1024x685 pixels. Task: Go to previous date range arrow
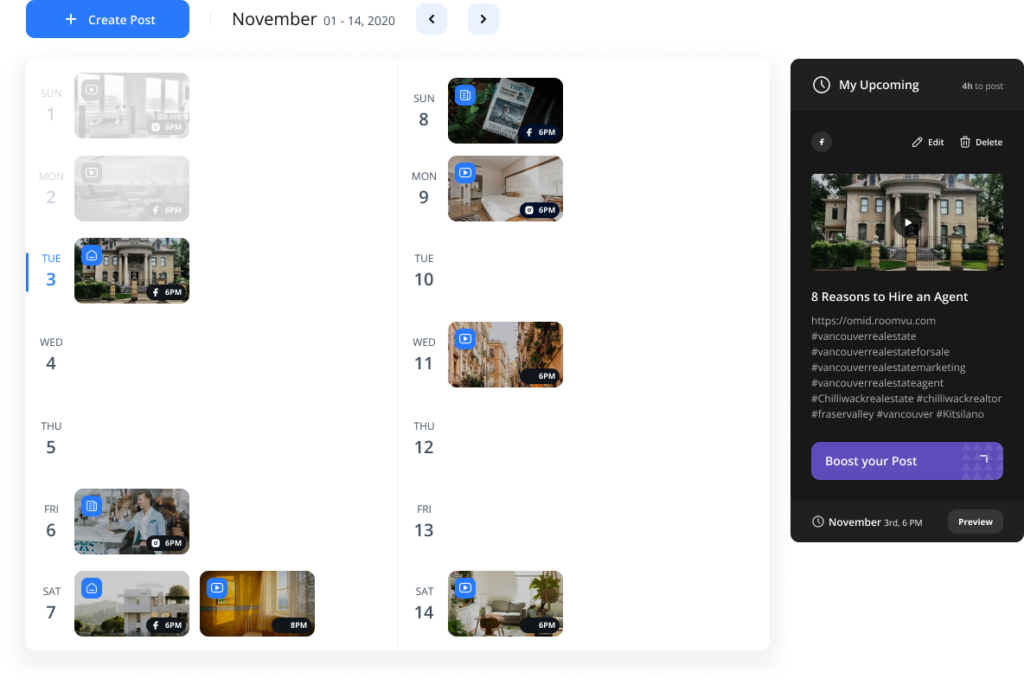431,19
